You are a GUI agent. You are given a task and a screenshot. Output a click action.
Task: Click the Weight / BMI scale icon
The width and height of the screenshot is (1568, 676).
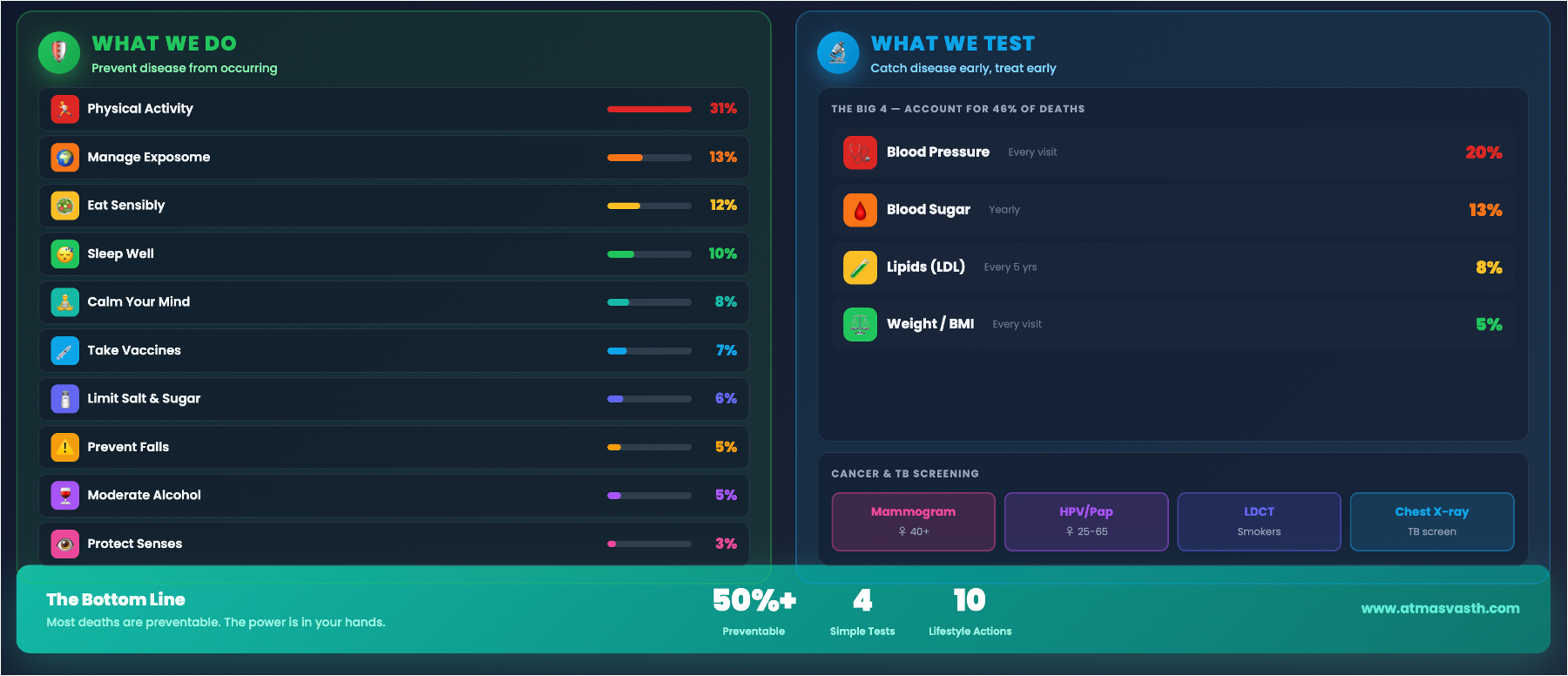860,324
